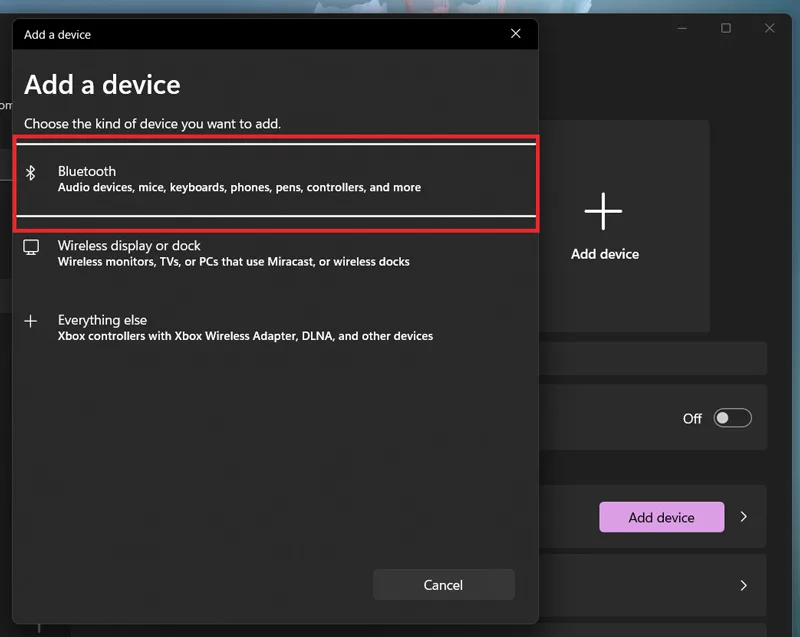Close the Settings window behind the dialog

769,28
